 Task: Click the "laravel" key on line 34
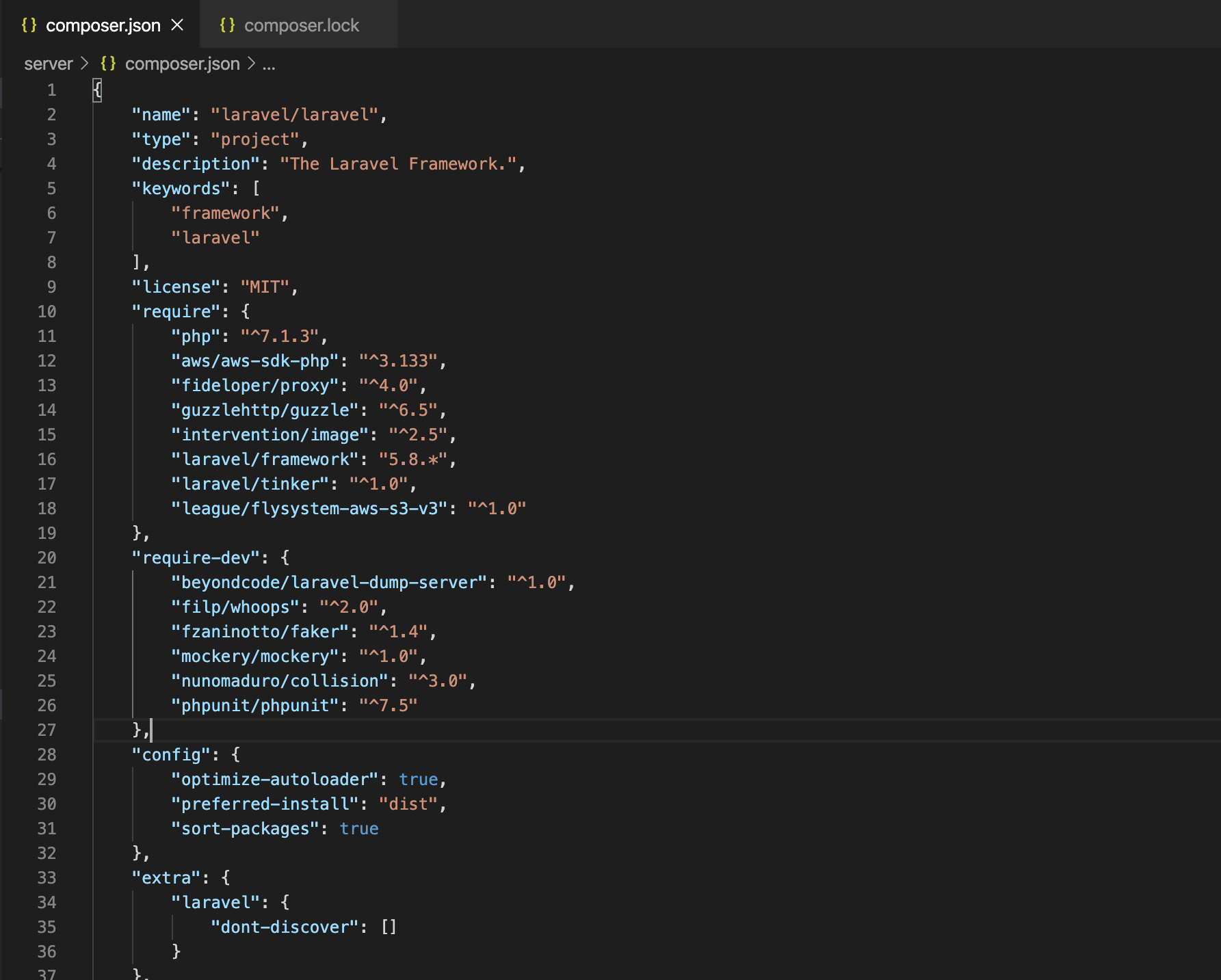(x=215, y=903)
